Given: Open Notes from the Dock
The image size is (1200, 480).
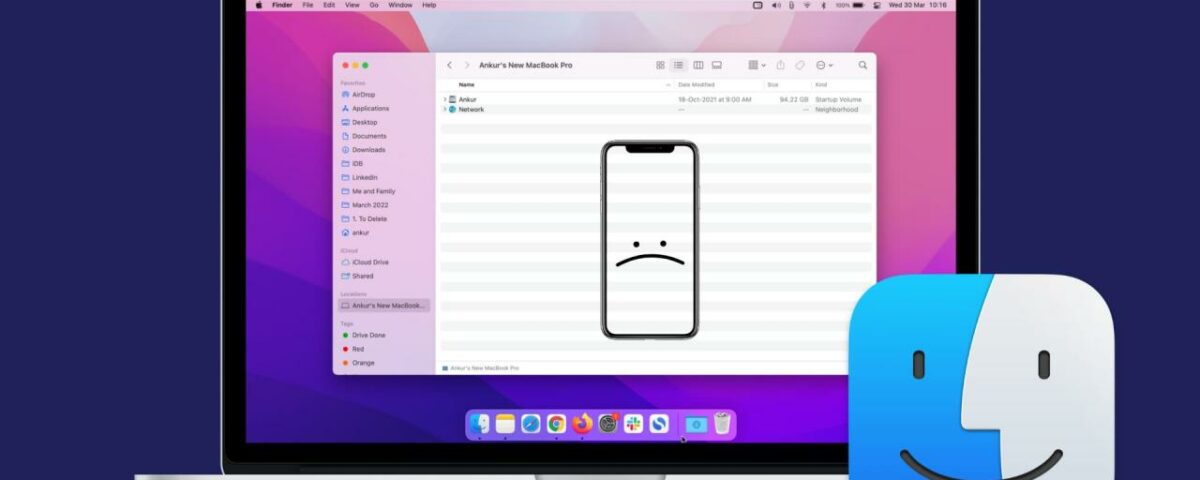Looking at the screenshot, I should (505, 424).
